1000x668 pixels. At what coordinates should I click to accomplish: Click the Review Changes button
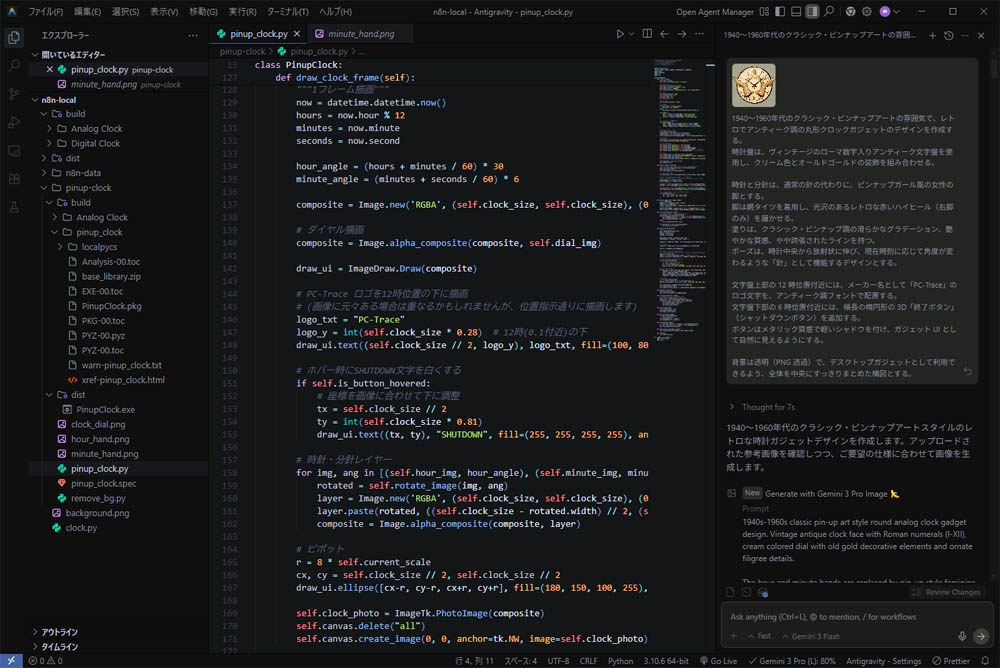click(x=945, y=592)
